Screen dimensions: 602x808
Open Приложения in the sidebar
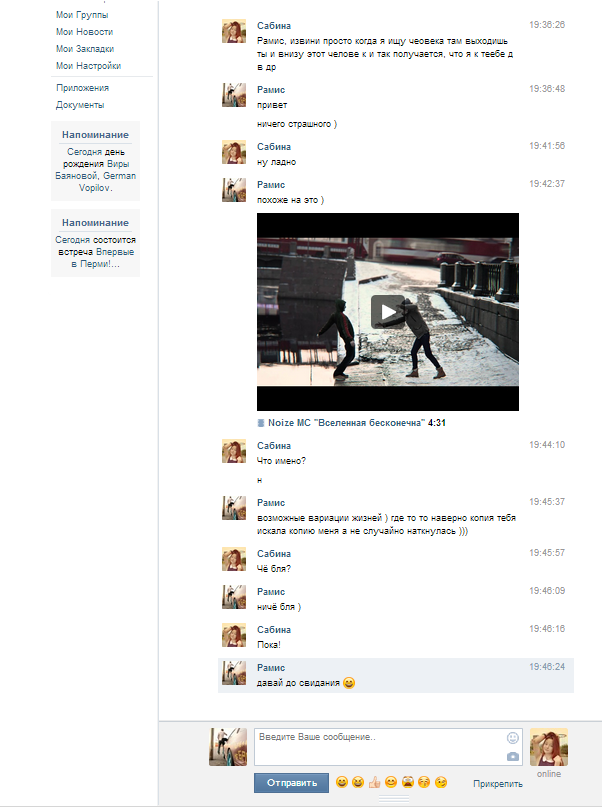pos(82,88)
